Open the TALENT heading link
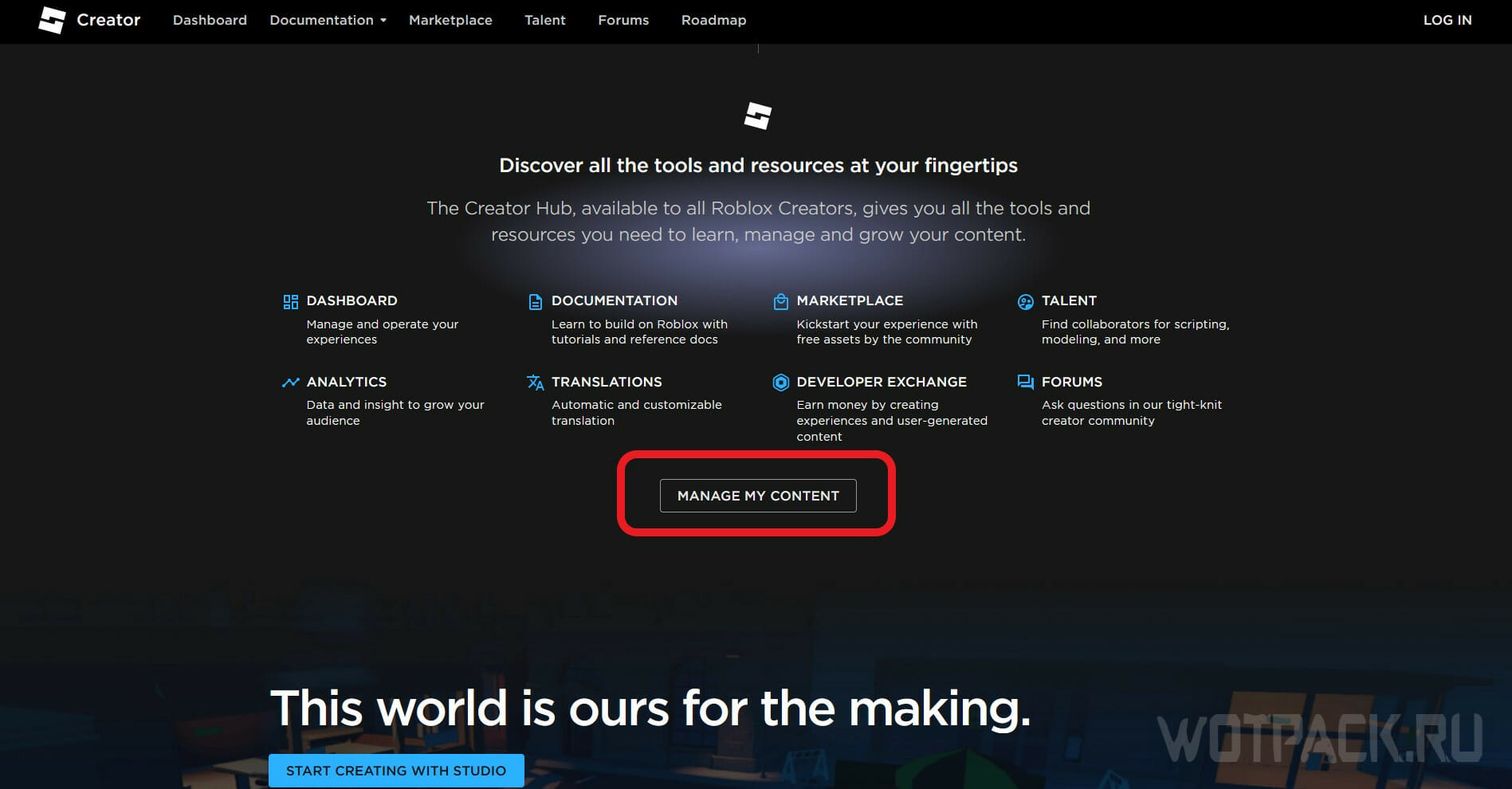 click(x=1069, y=300)
